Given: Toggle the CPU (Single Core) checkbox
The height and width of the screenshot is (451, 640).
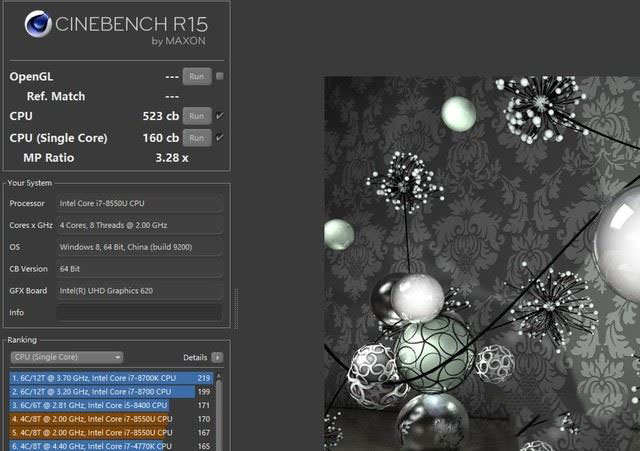Looking at the screenshot, I should [x=220, y=138].
